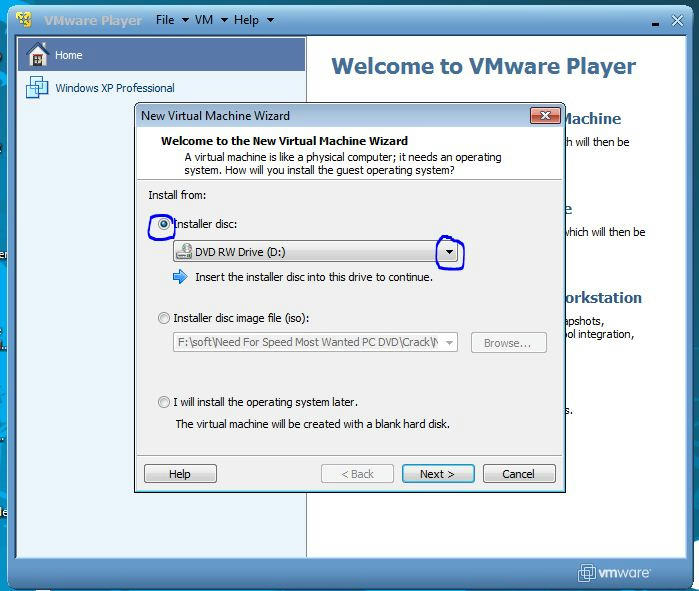Close the New Virtual Machine Wizard dialog
Screen dimensions: 699x591
click(545, 115)
